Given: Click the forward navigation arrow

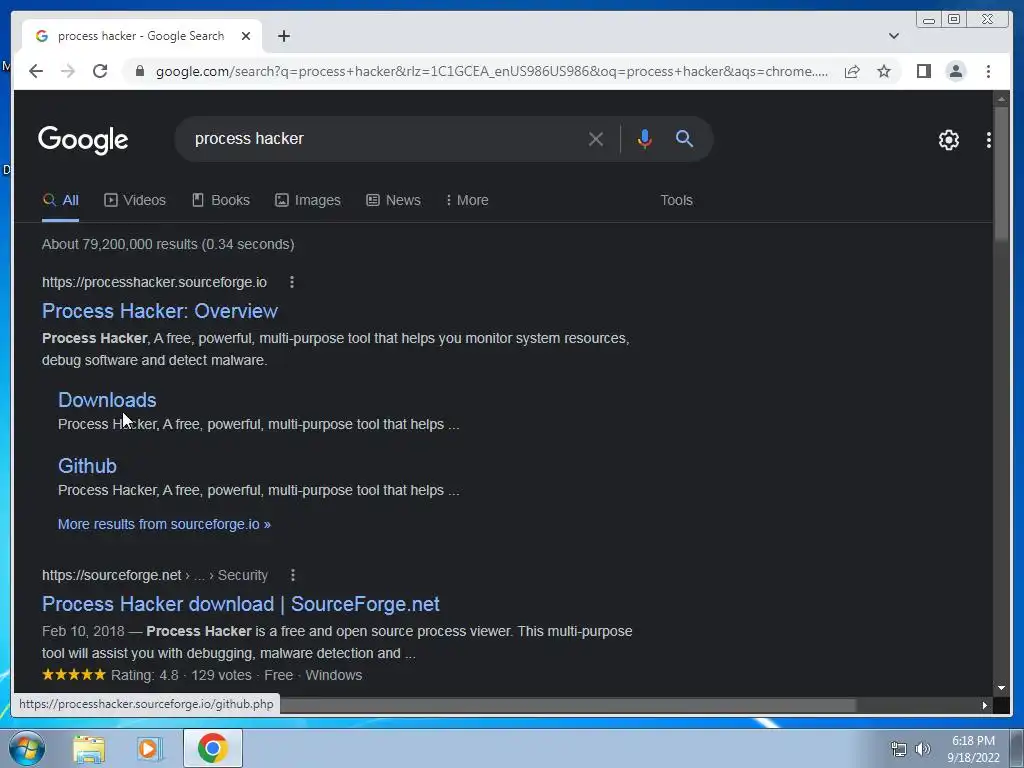Looking at the screenshot, I should pyautogui.click(x=68, y=71).
